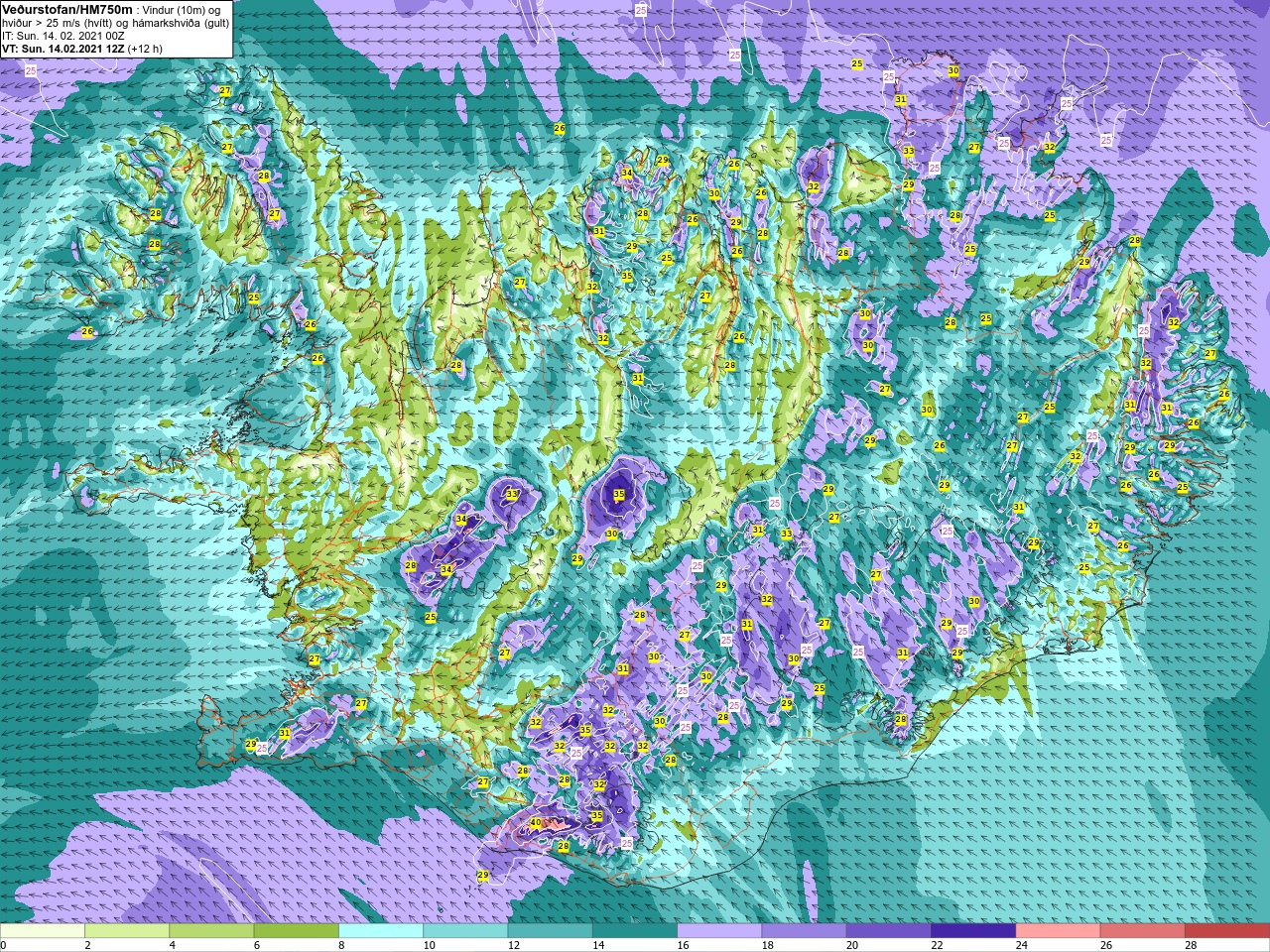The height and width of the screenshot is (952, 1270).
Task: Click the 12–14 m/s teal legend swatch
Action: point(550,931)
